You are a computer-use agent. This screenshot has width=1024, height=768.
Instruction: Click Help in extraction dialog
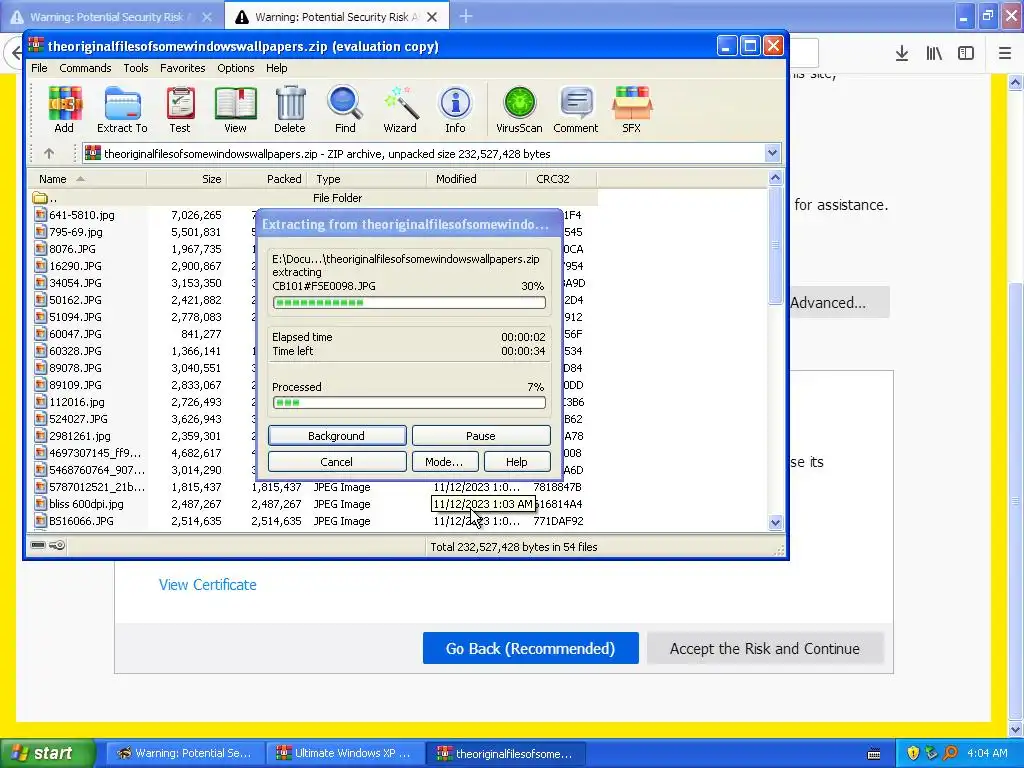(517, 462)
